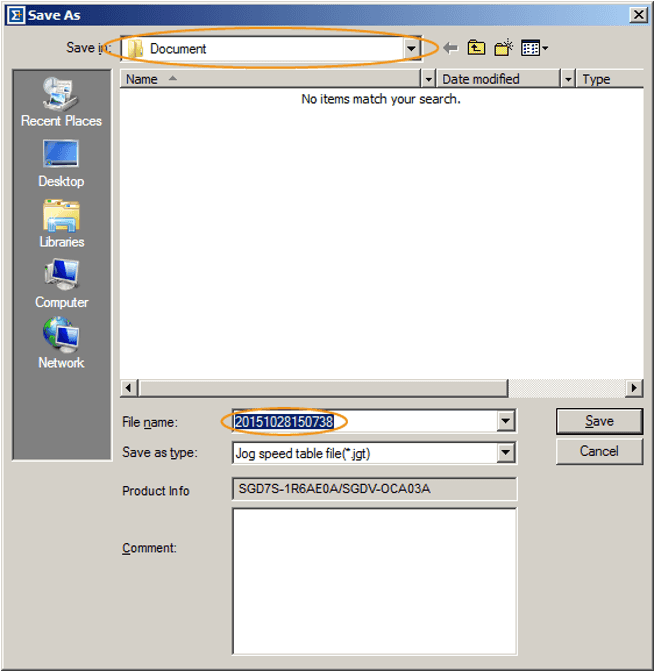654x671 pixels.
Task: Expand the Save as type dropdown
Action: [506, 452]
